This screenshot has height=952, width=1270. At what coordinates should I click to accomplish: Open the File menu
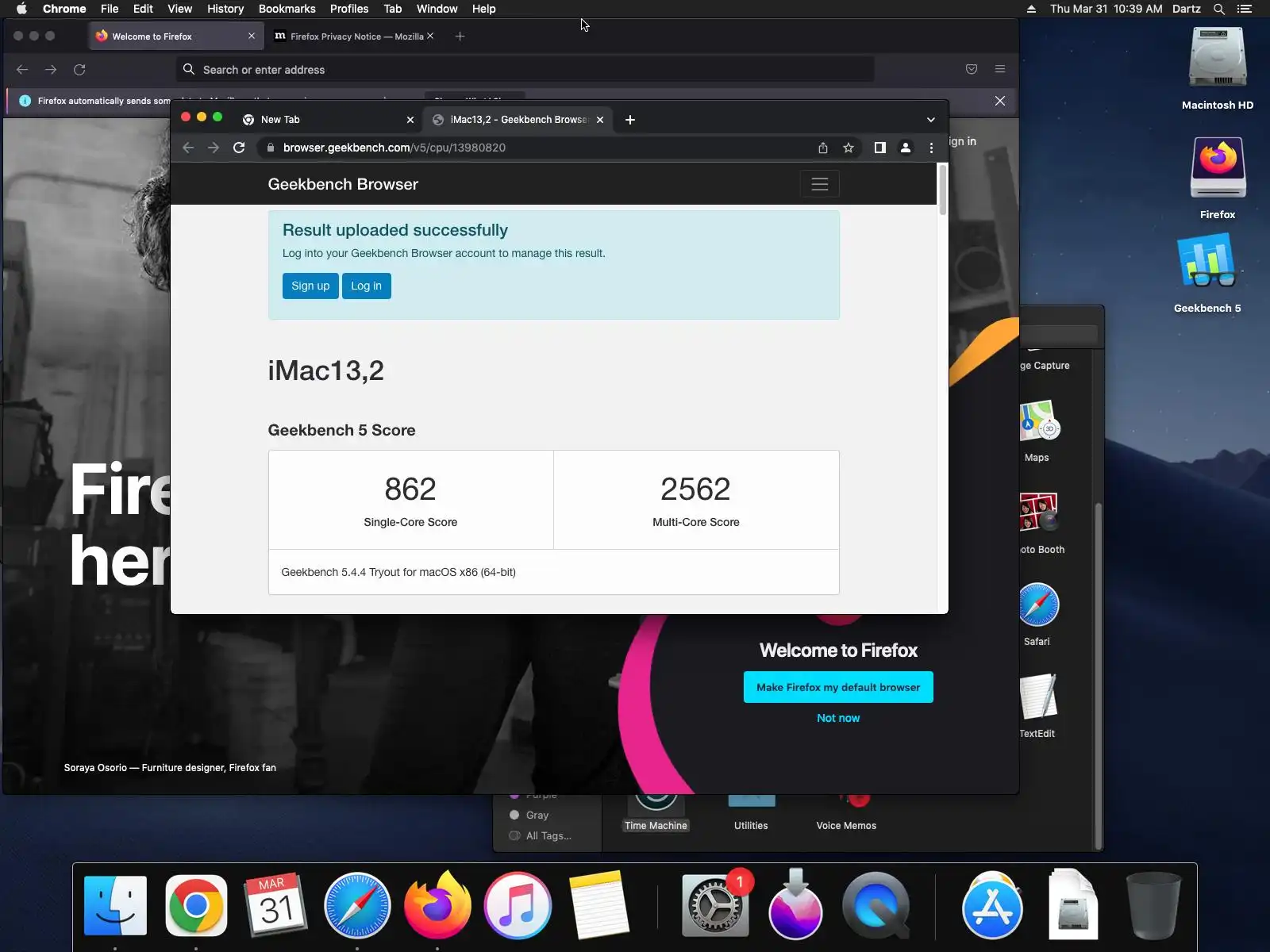pyautogui.click(x=110, y=9)
